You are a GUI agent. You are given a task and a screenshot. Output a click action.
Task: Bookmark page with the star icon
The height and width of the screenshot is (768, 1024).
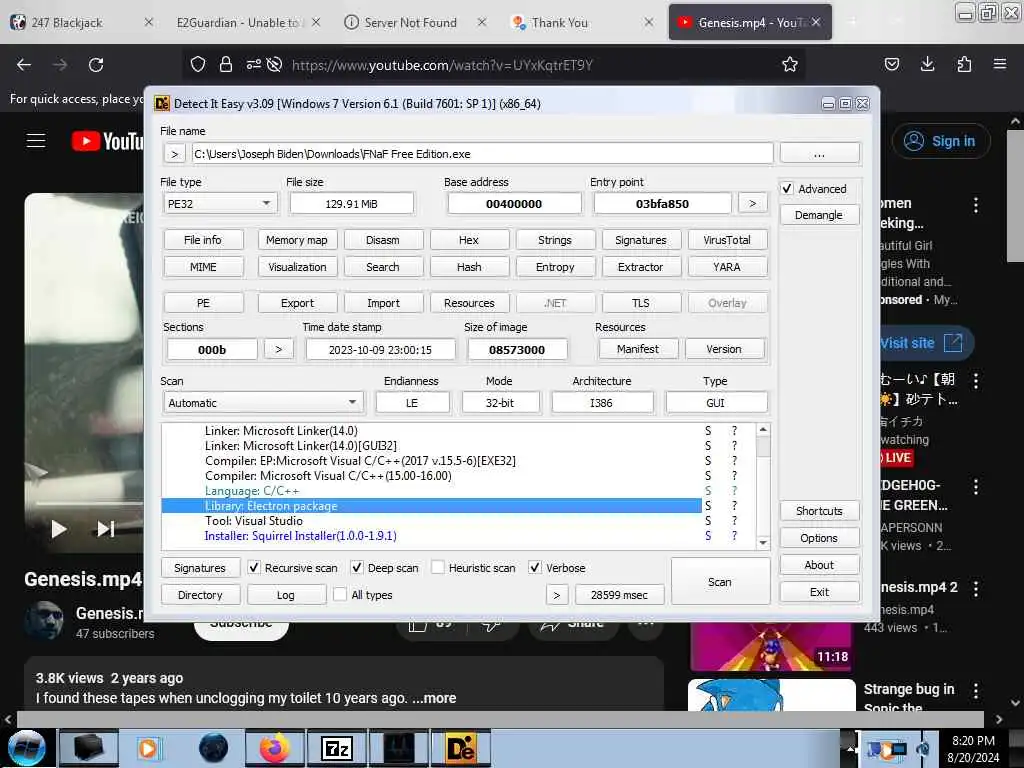[x=790, y=65]
